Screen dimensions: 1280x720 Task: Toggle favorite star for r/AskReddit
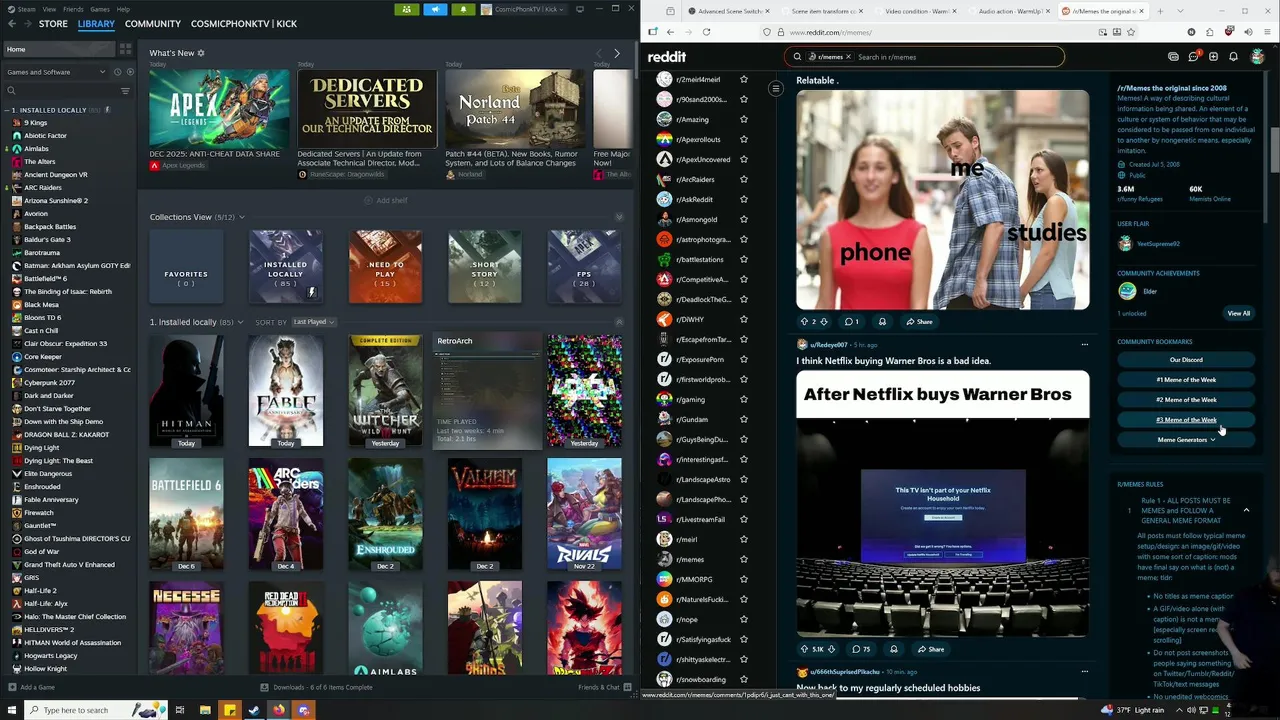(743, 199)
